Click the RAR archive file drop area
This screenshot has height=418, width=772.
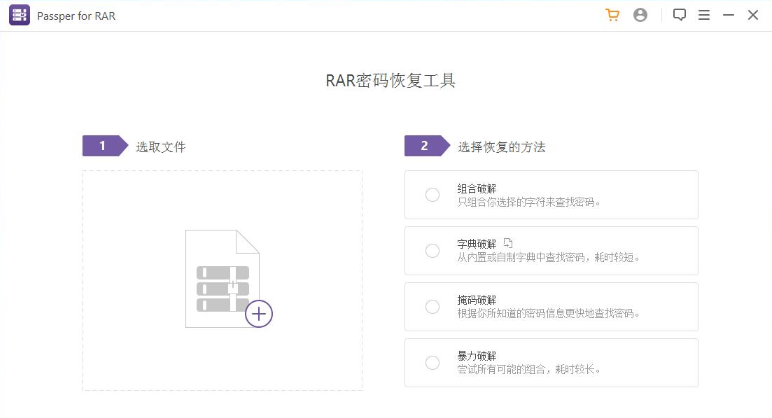pos(223,281)
